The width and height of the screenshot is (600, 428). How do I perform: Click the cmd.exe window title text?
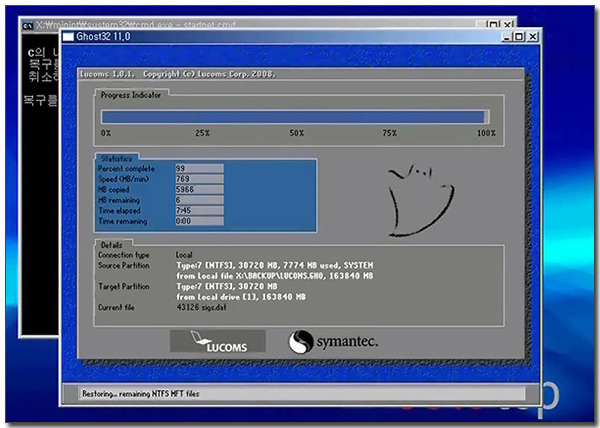pyautogui.click(x=136, y=25)
